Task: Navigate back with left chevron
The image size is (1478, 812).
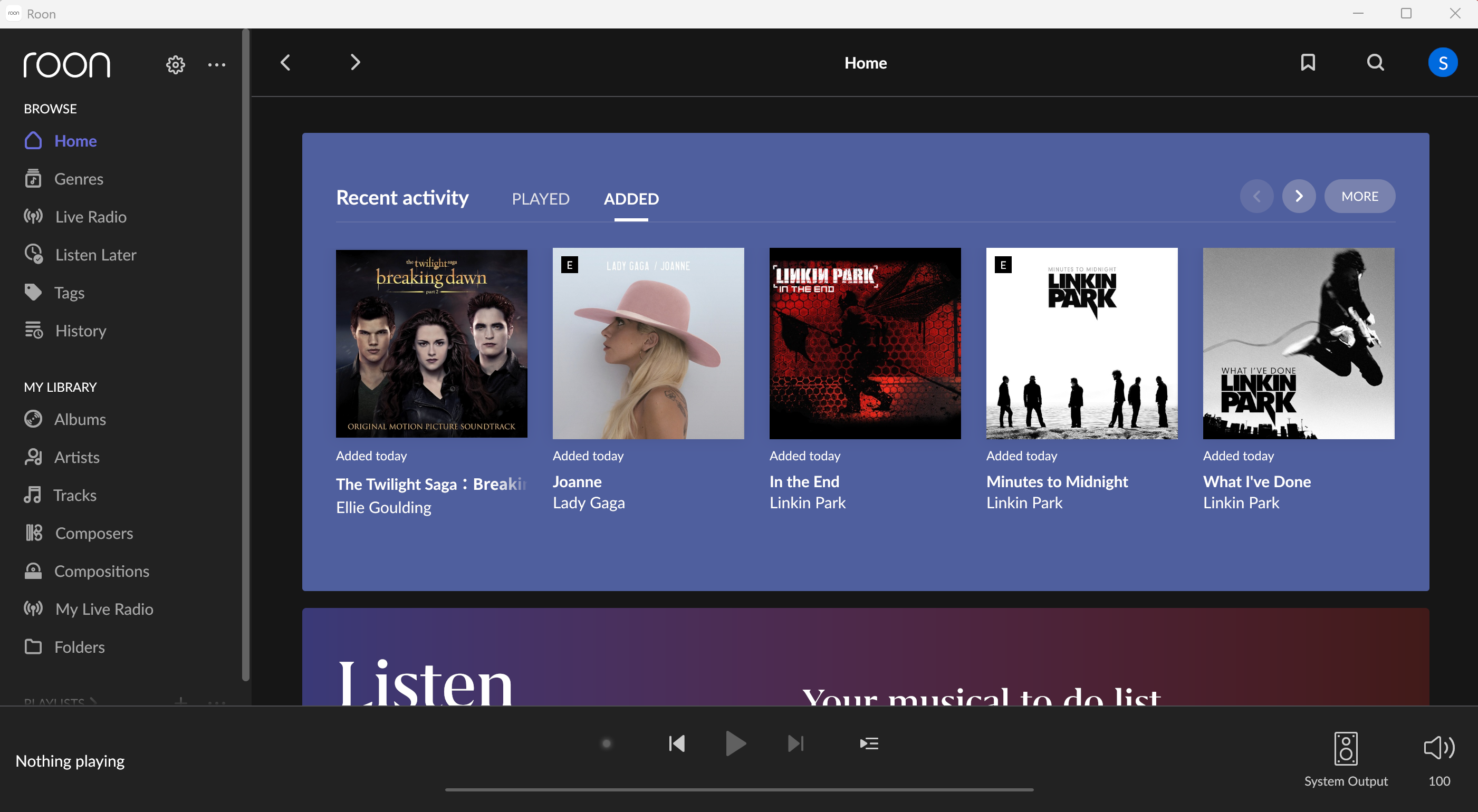Action: click(286, 63)
